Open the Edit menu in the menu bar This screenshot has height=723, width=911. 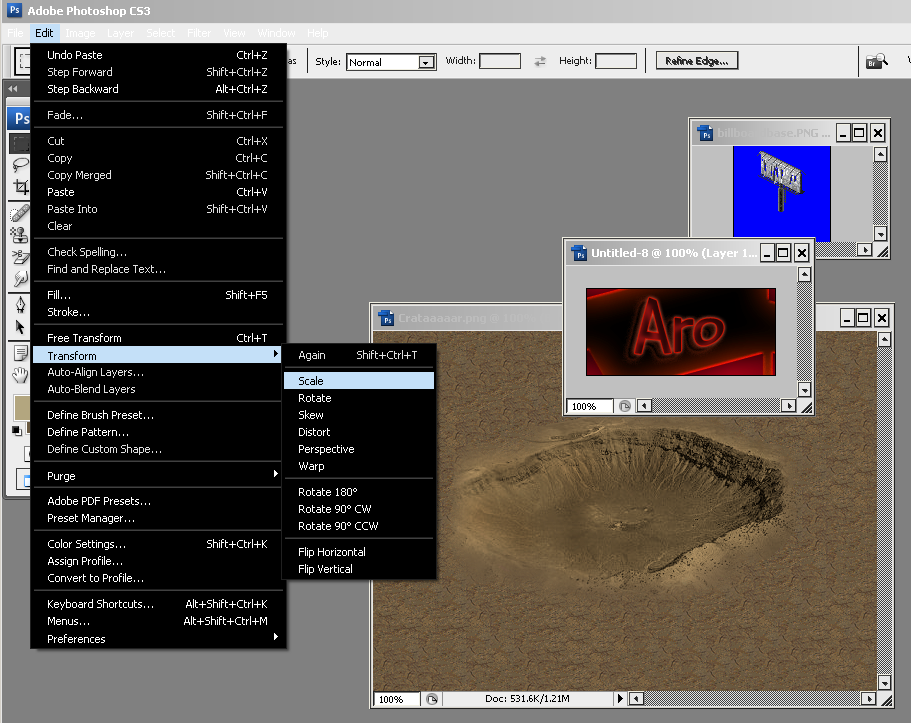click(44, 33)
